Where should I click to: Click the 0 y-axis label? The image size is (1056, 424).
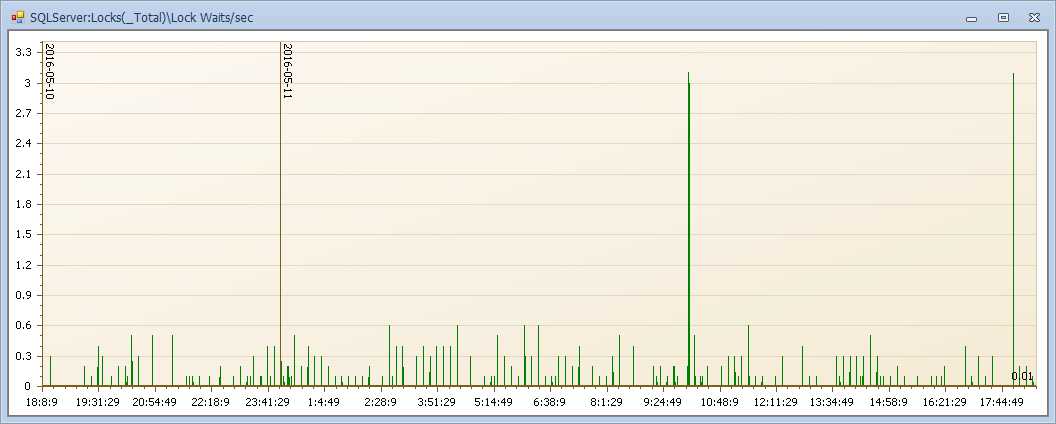[28, 386]
